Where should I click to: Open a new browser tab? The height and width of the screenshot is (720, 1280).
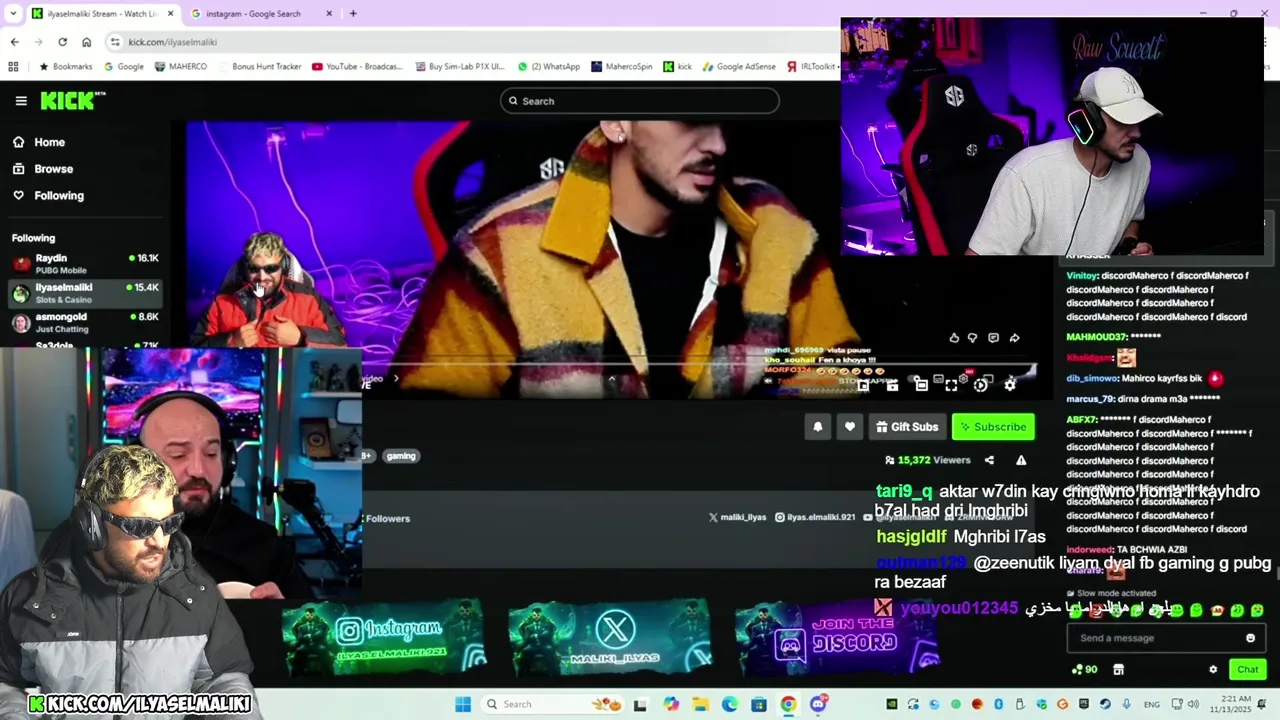point(353,14)
